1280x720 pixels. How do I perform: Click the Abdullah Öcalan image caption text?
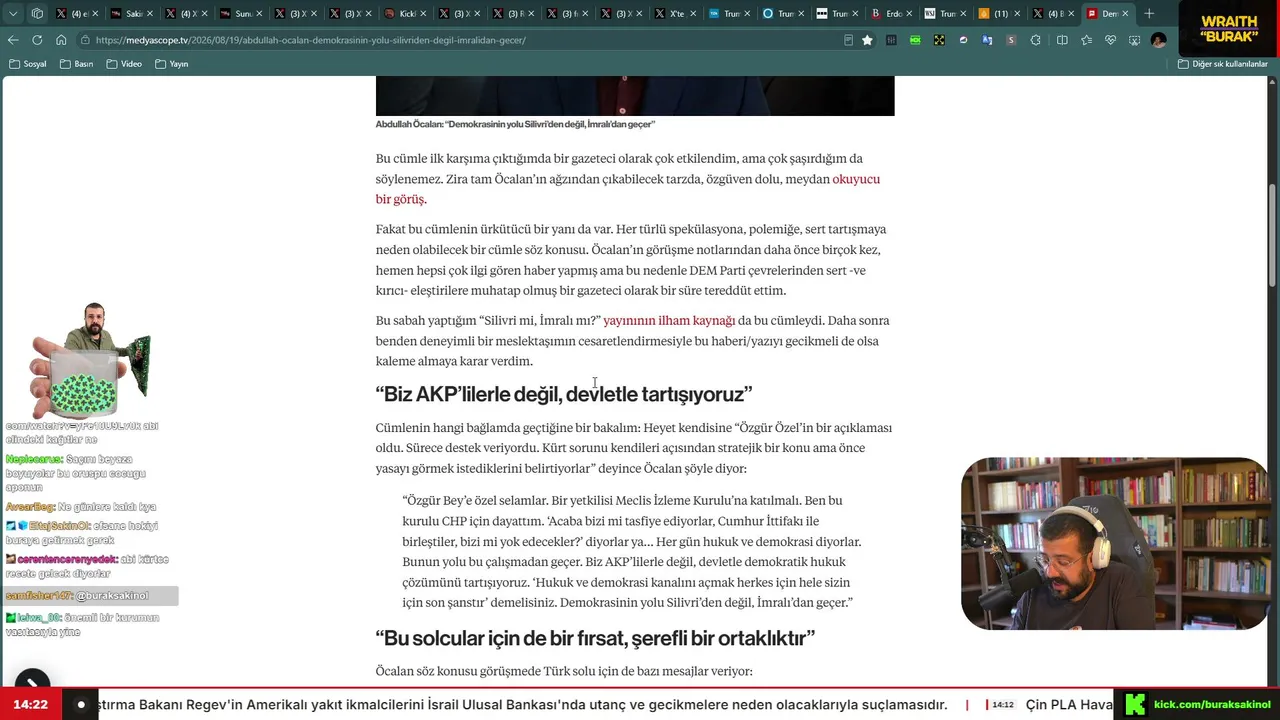[x=515, y=124]
